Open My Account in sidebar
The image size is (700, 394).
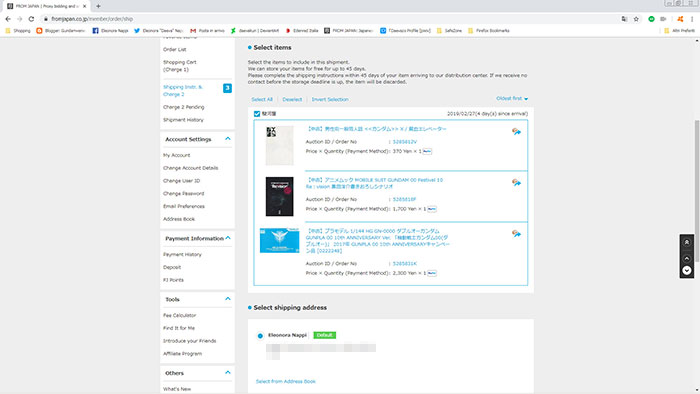177,155
